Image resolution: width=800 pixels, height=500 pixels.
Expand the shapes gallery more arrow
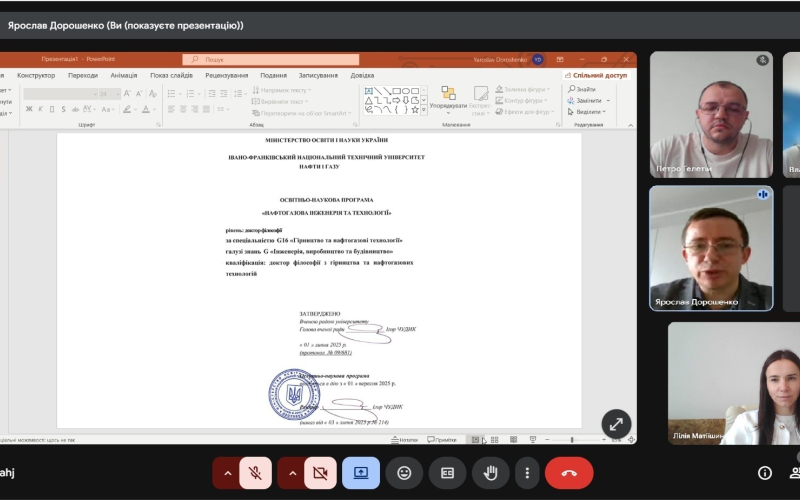(423, 110)
